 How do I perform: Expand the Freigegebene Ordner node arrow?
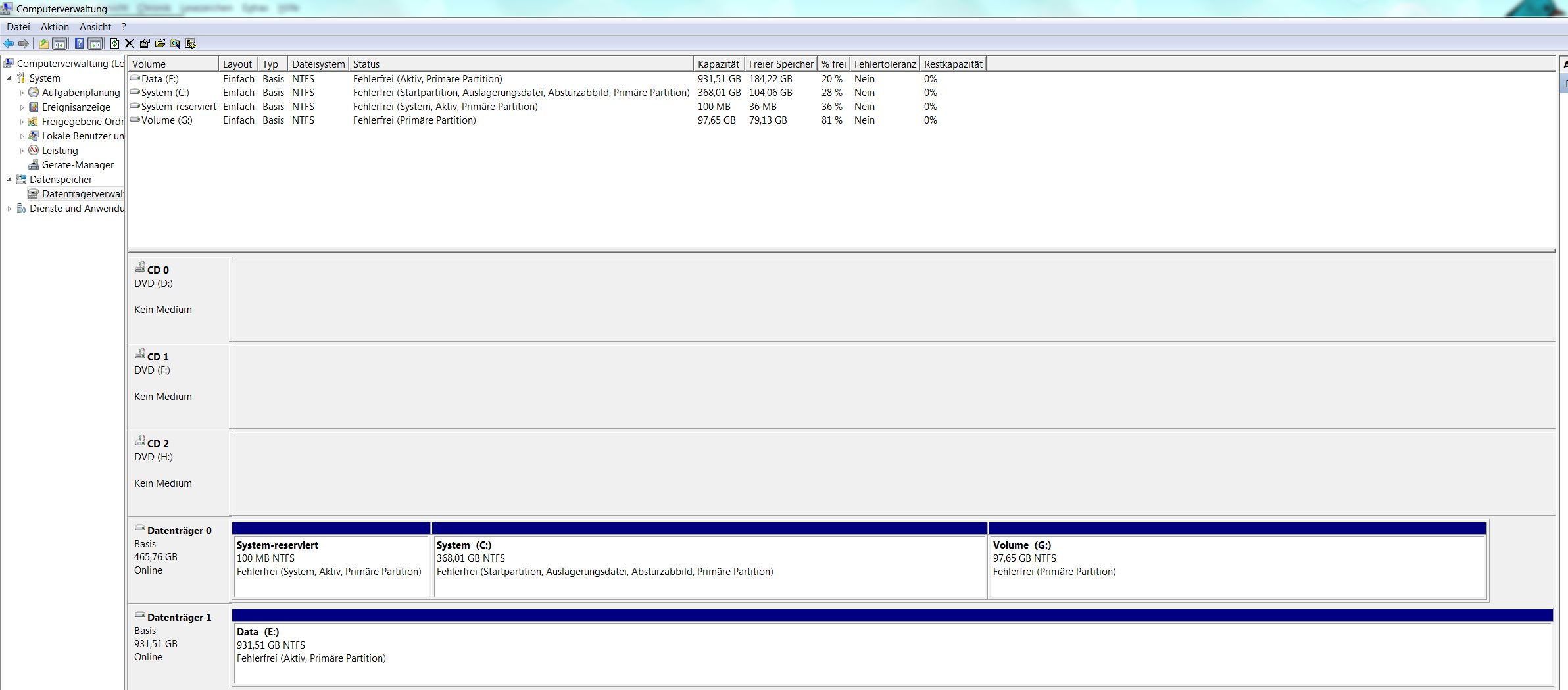[x=22, y=122]
